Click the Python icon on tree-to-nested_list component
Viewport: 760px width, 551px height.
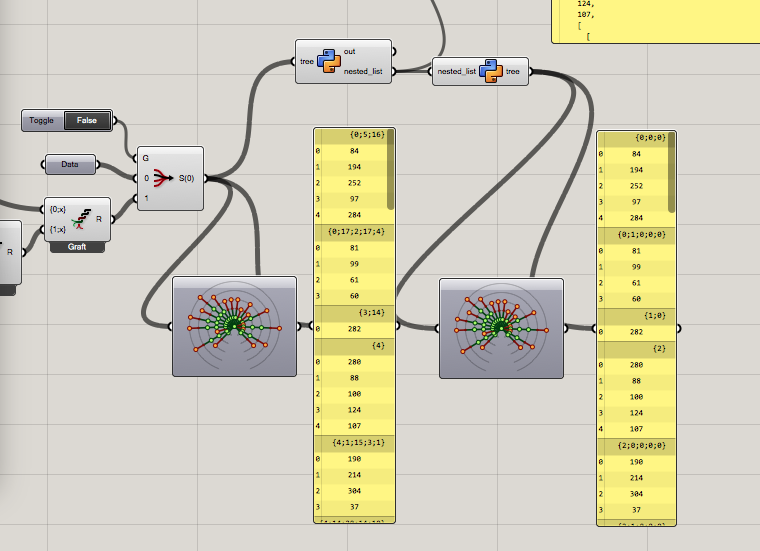click(329, 61)
